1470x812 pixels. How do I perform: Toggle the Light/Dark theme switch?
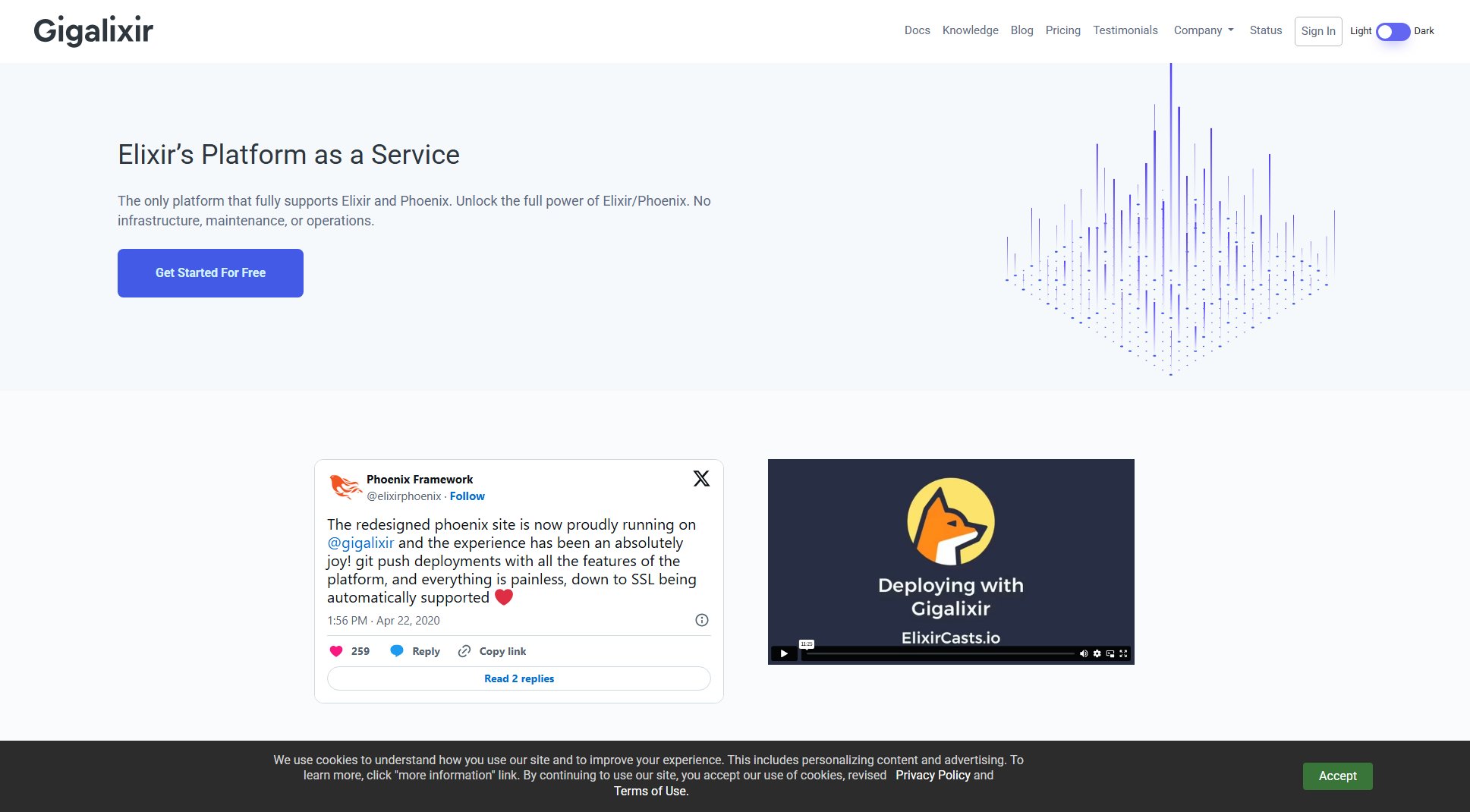coord(1393,31)
